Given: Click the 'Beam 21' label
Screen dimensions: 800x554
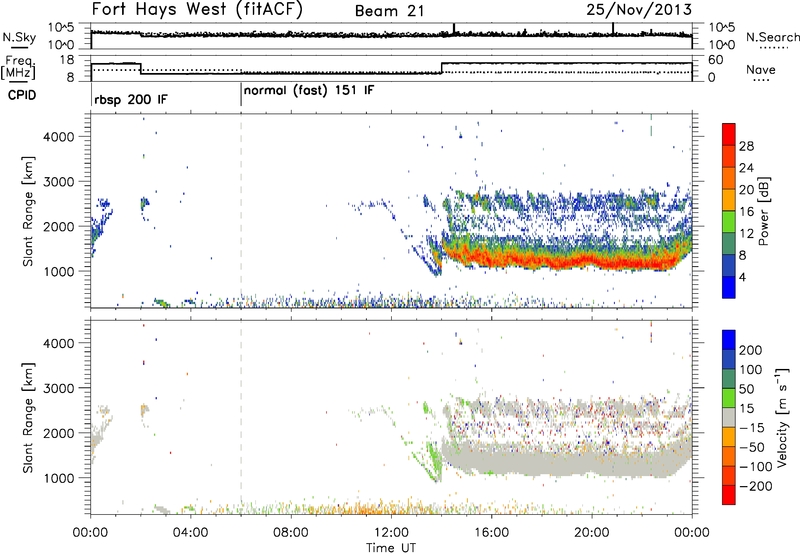Looking at the screenshot, I should tap(389, 11).
